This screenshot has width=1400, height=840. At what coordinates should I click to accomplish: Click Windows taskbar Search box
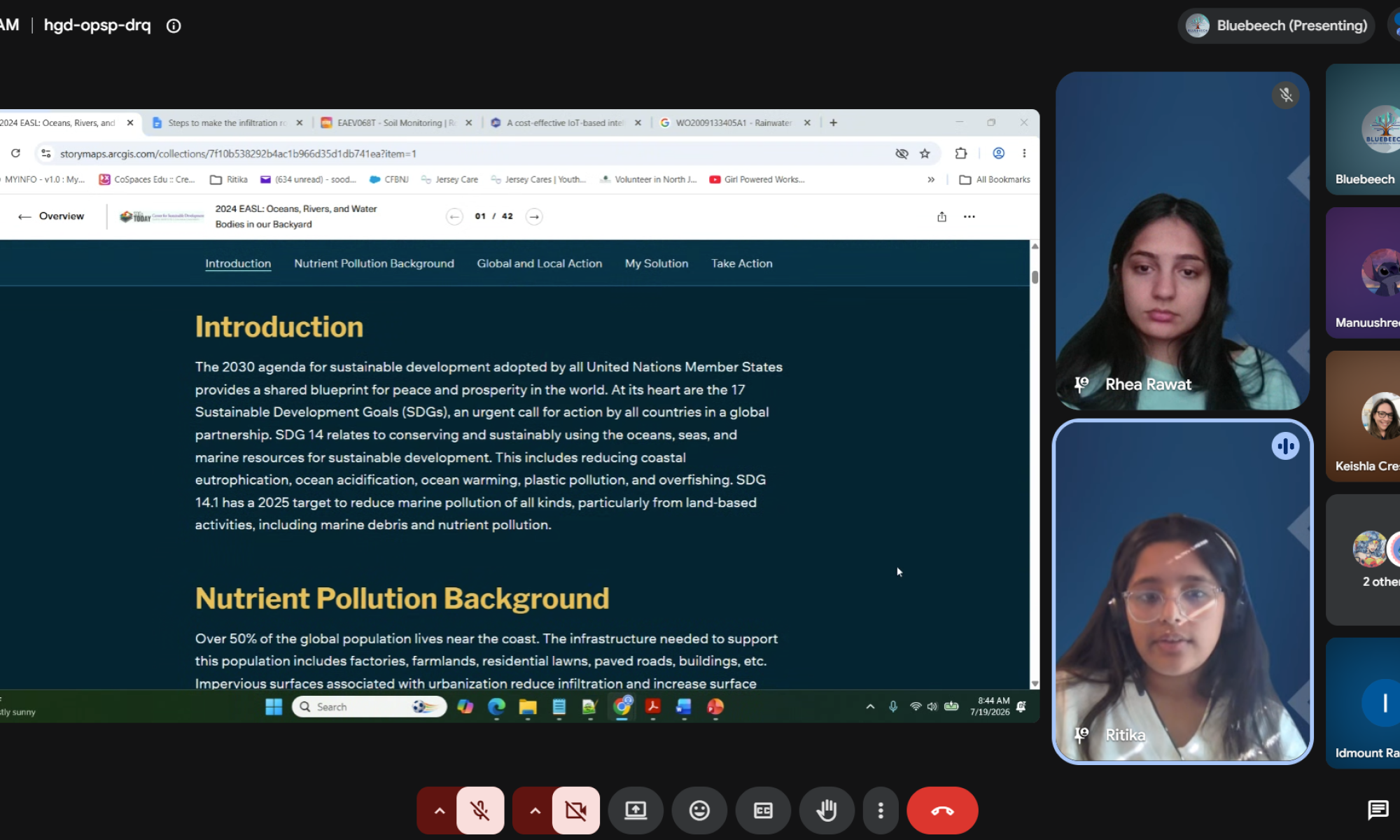[x=369, y=707]
